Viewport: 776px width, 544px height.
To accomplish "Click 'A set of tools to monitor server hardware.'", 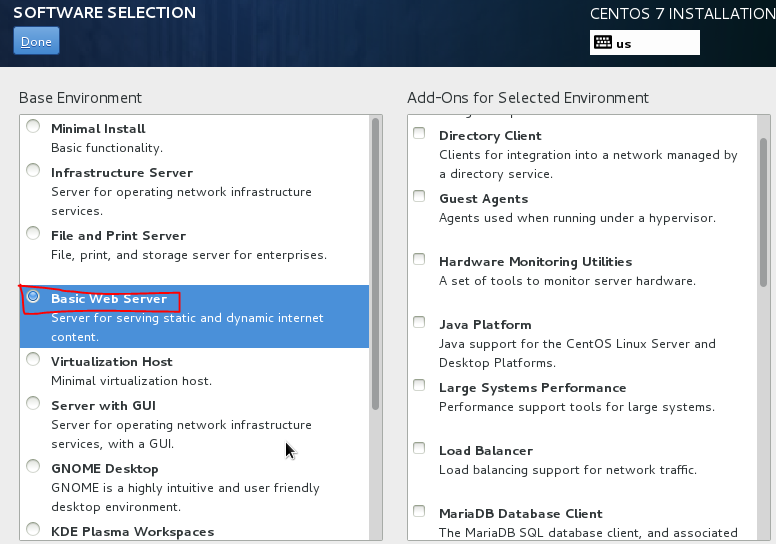I will click(568, 281).
